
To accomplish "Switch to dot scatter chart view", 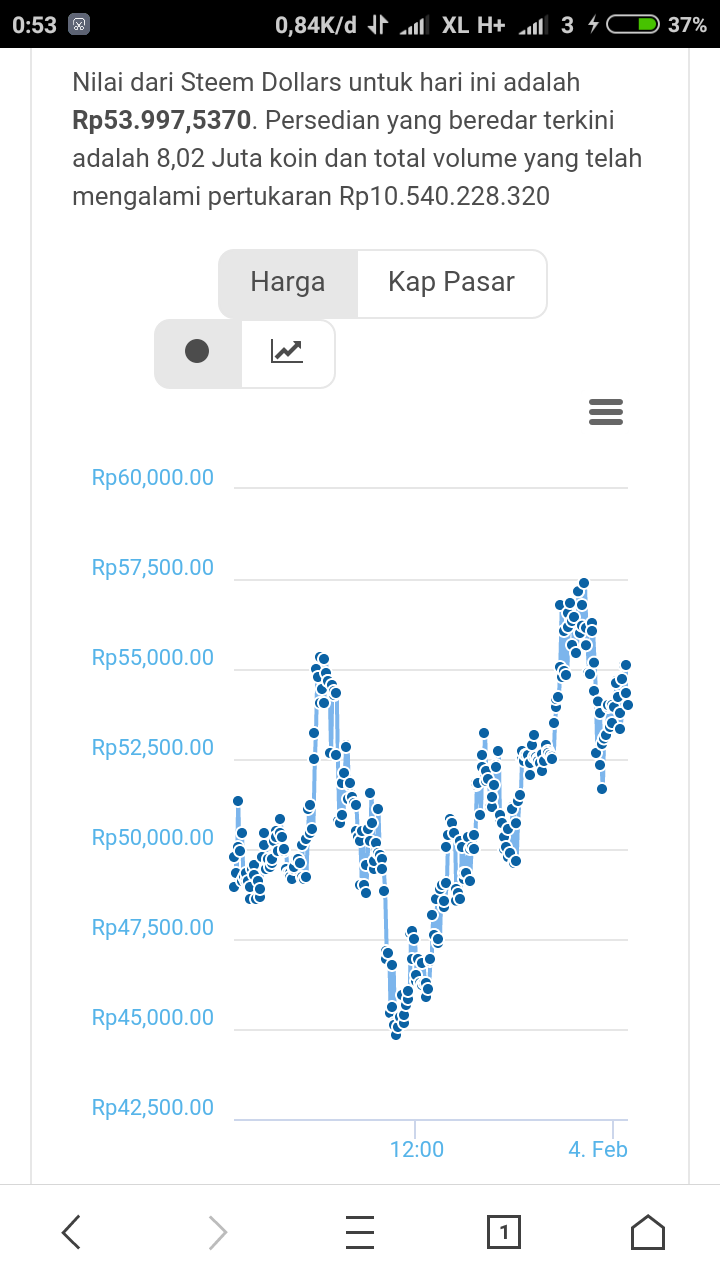I will click(198, 352).
